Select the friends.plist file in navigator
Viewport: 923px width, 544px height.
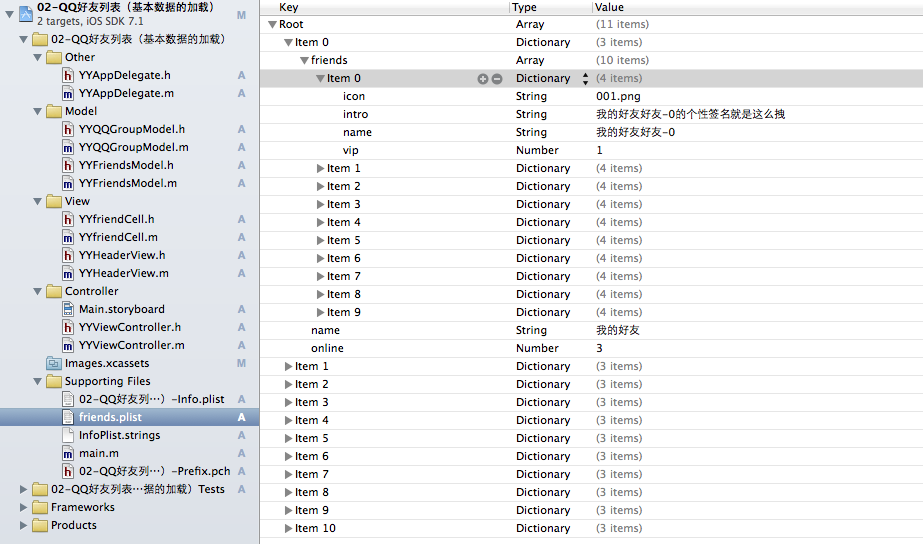(x=110, y=417)
